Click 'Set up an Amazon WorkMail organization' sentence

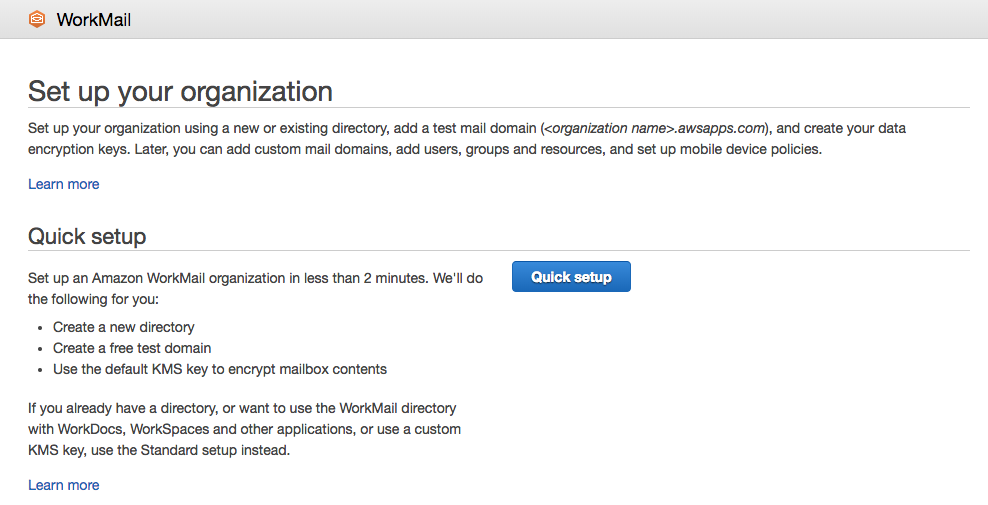click(x=255, y=289)
